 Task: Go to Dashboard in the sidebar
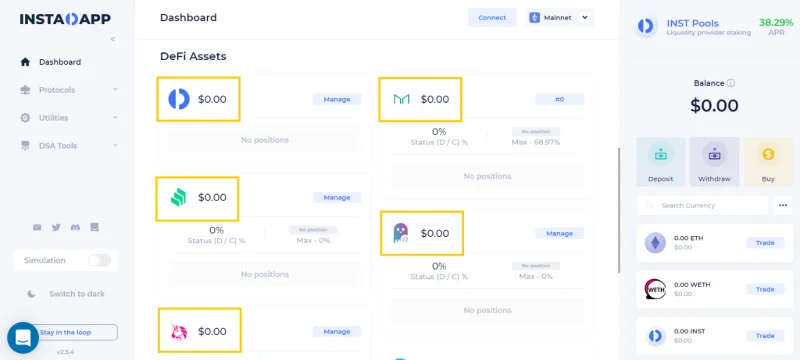tap(60, 62)
